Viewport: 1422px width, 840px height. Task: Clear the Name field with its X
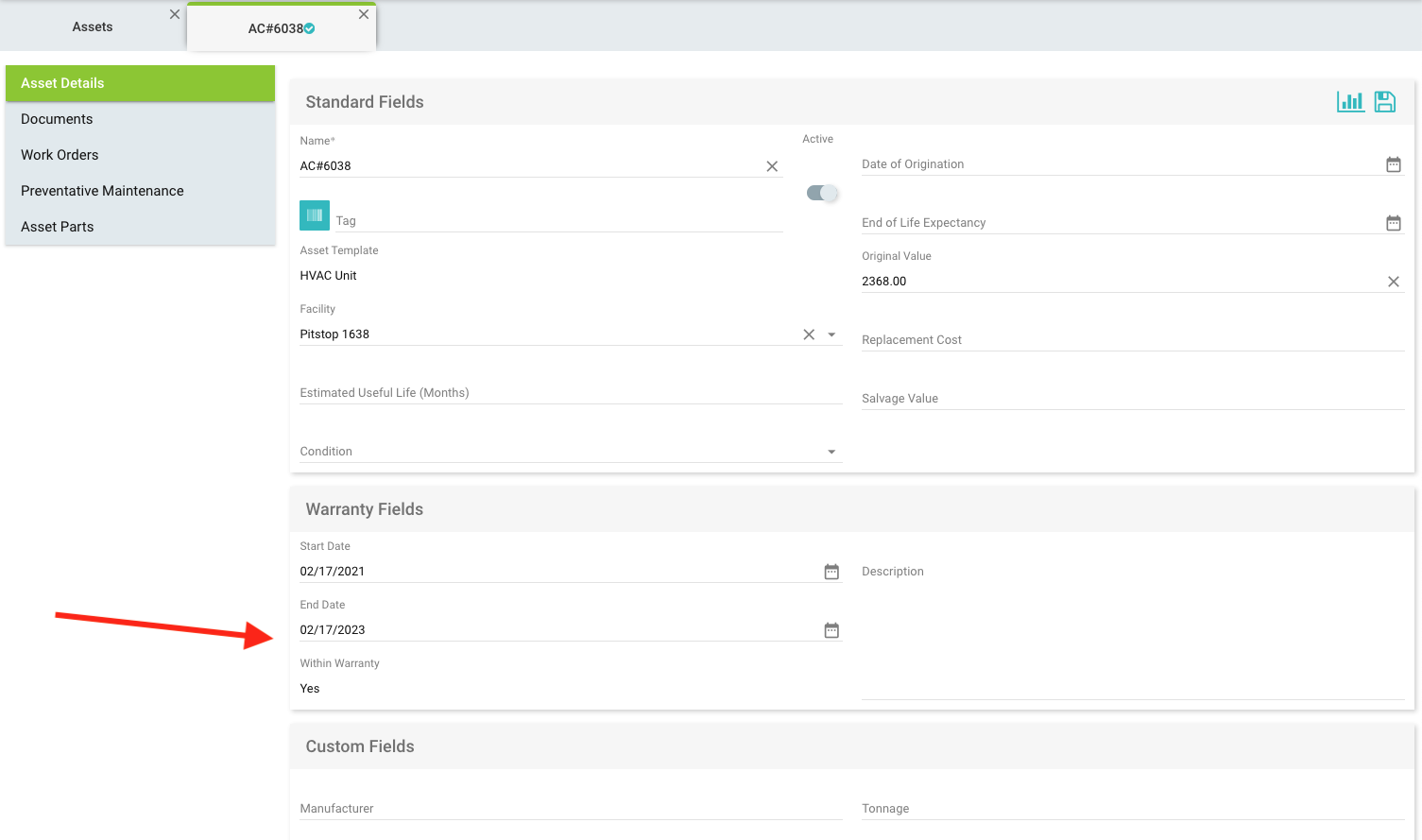pos(772,166)
